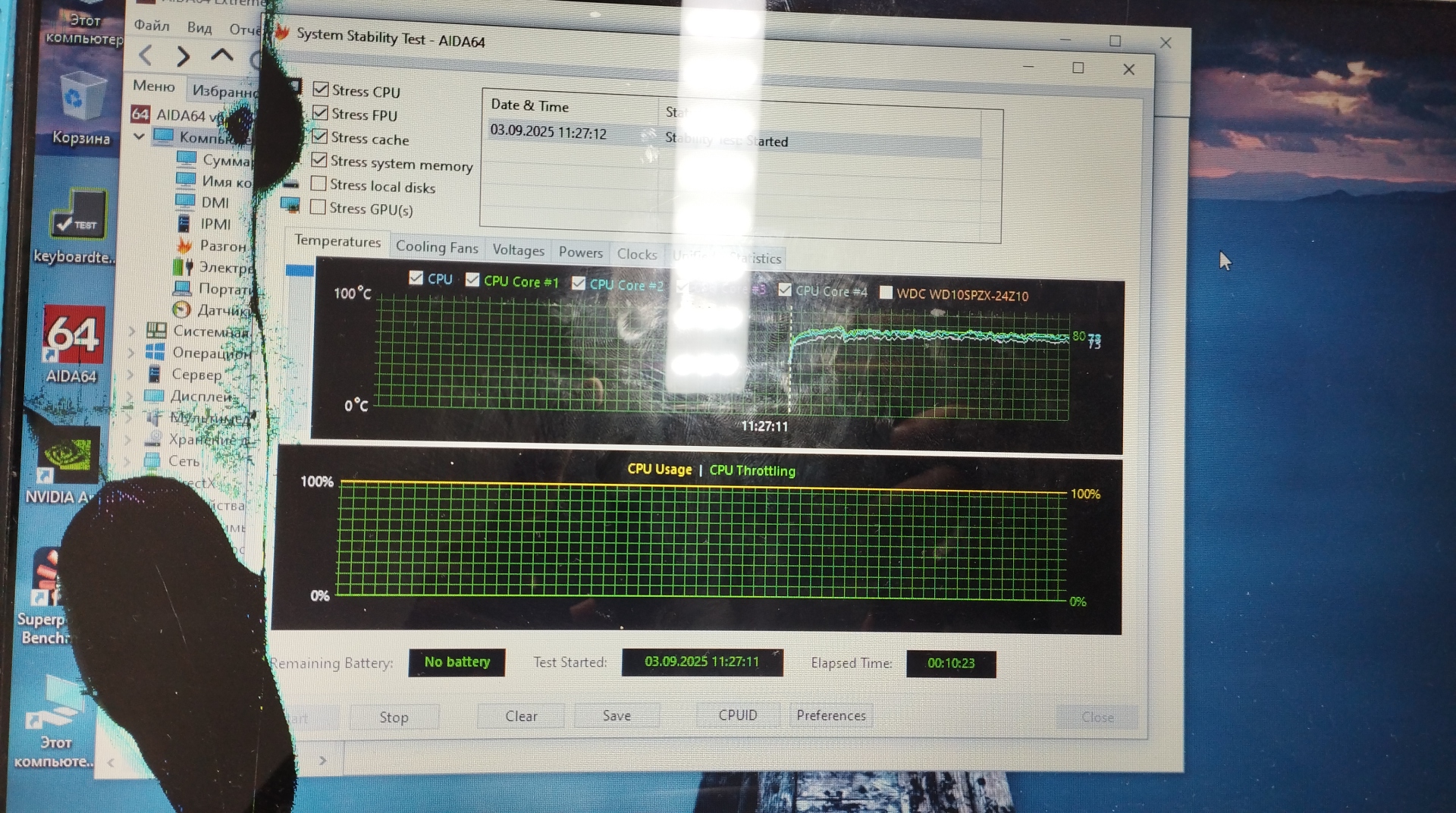Enable the Stress local disks checkbox

coord(318,184)
